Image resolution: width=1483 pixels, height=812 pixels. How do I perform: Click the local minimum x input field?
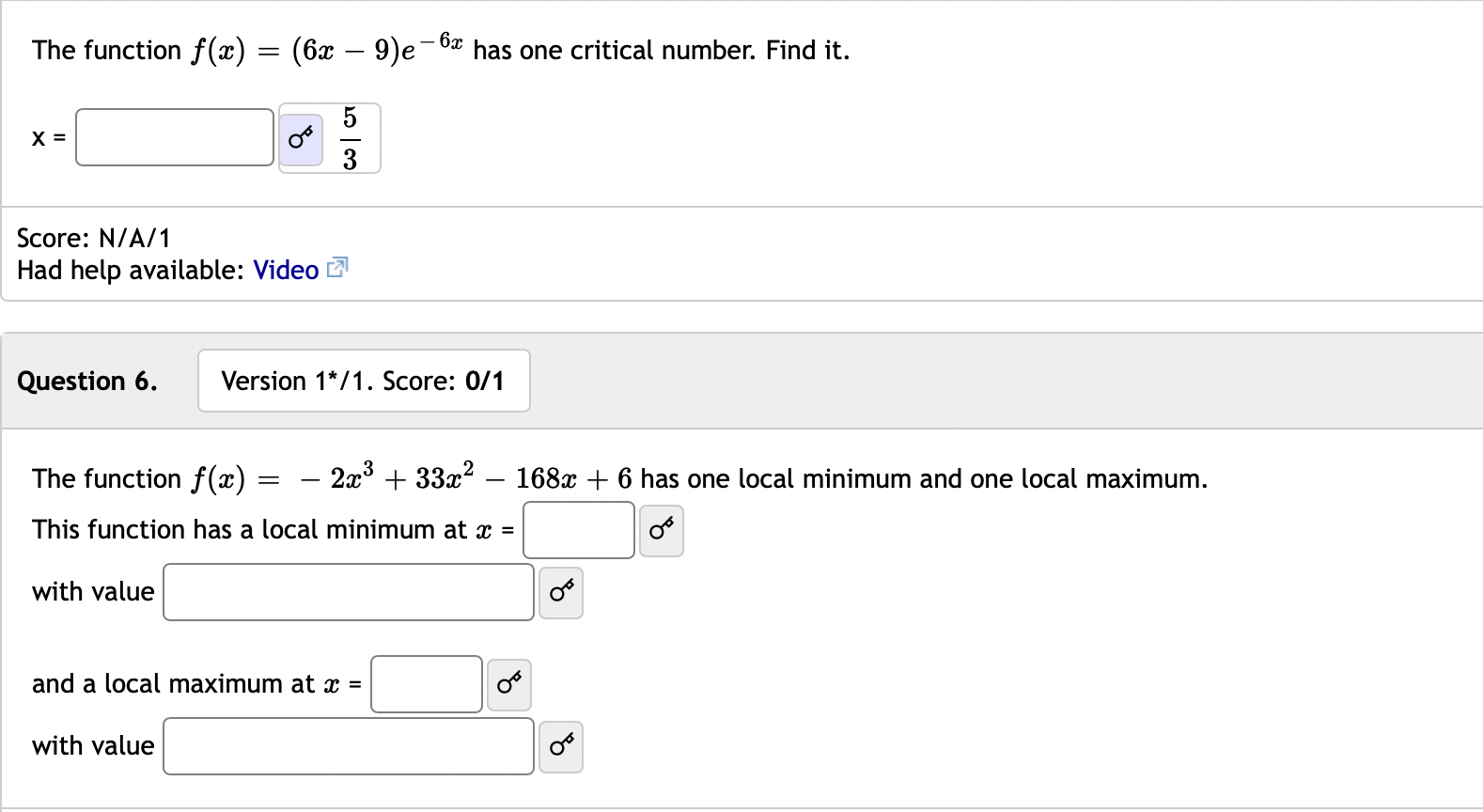(x=578, y=530)
